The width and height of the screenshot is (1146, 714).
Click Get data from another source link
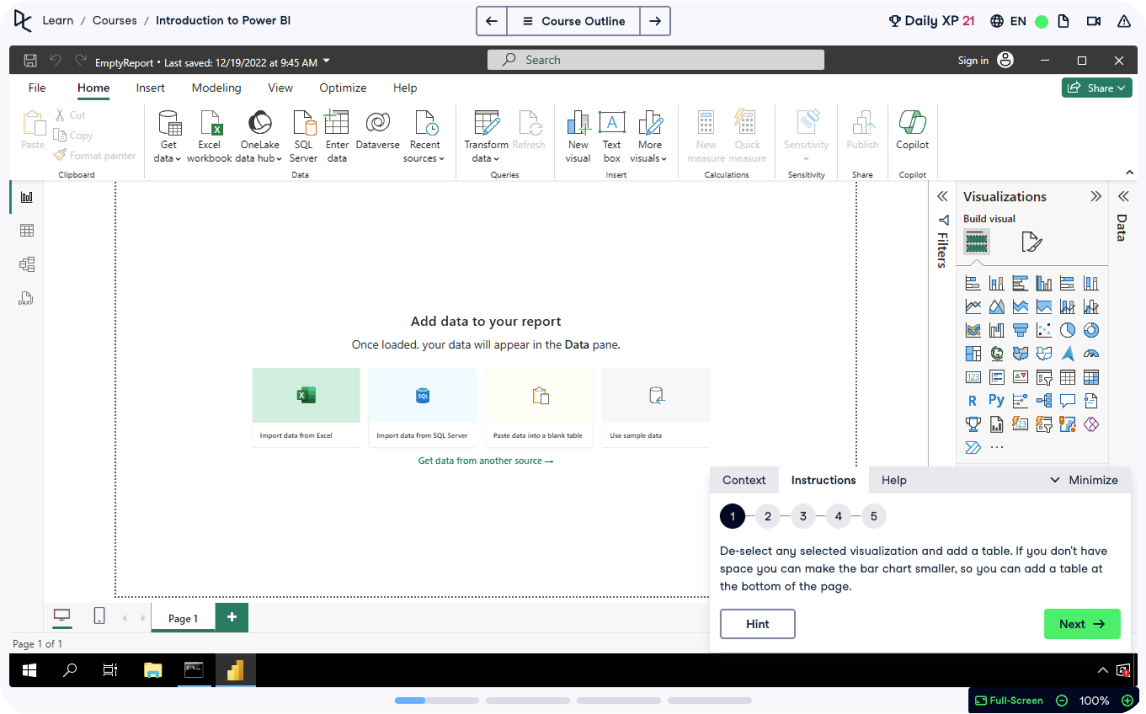point(485,461)
